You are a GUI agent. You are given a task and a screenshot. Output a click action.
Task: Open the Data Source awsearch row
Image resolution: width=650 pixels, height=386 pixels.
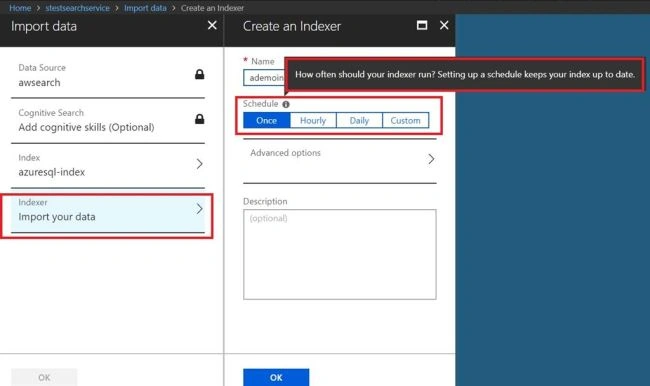click(x=108, y=75)
